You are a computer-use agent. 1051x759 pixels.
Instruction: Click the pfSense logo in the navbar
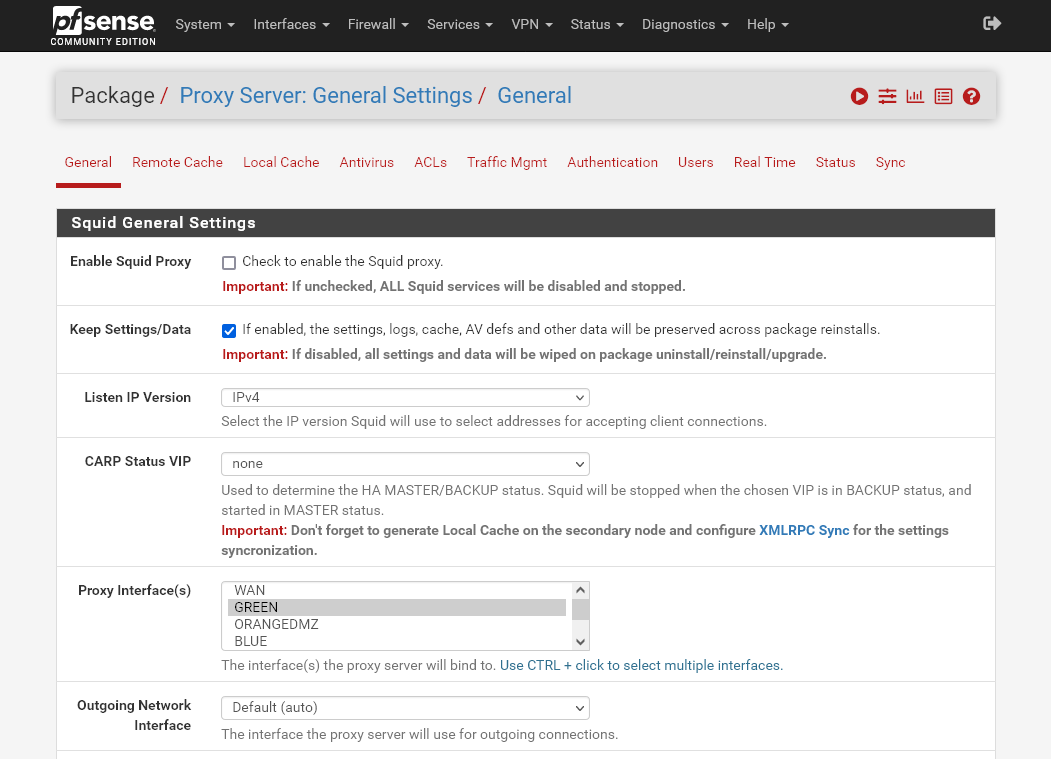pyautogui.click(x=101, y=25)
